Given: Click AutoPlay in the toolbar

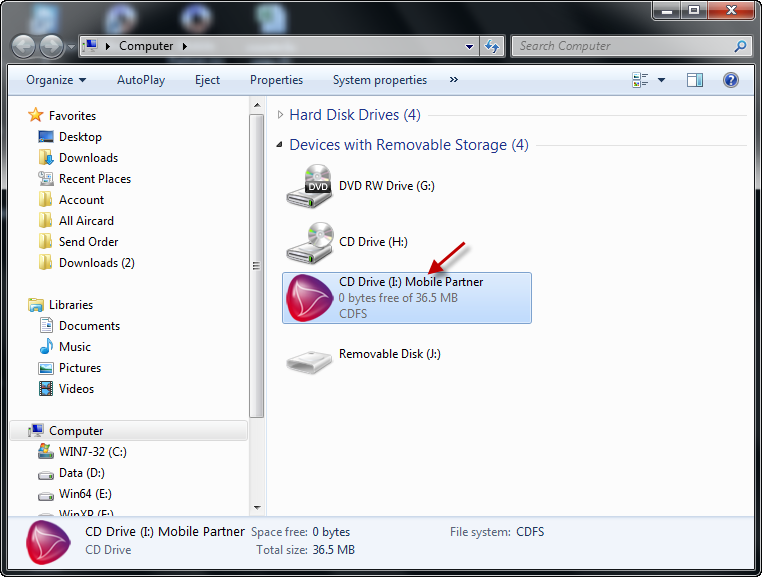Looking at the screenshot, I should (141, 80).
